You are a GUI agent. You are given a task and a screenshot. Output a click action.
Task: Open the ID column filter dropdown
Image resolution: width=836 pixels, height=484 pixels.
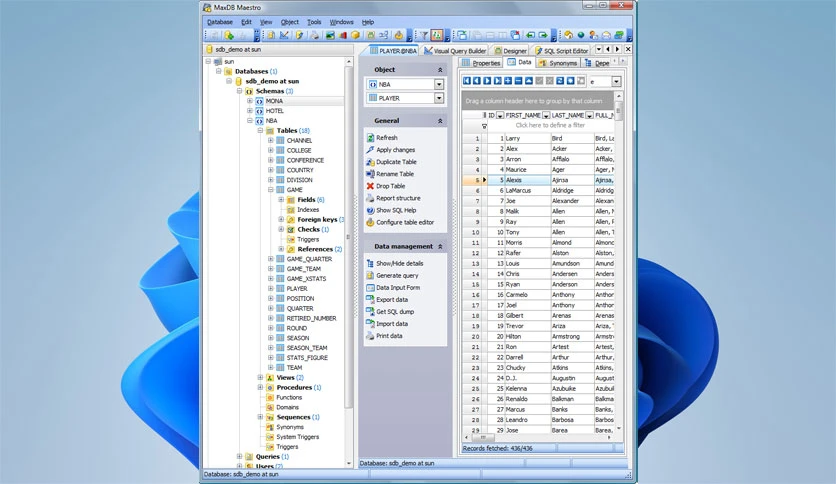point(500,115)
